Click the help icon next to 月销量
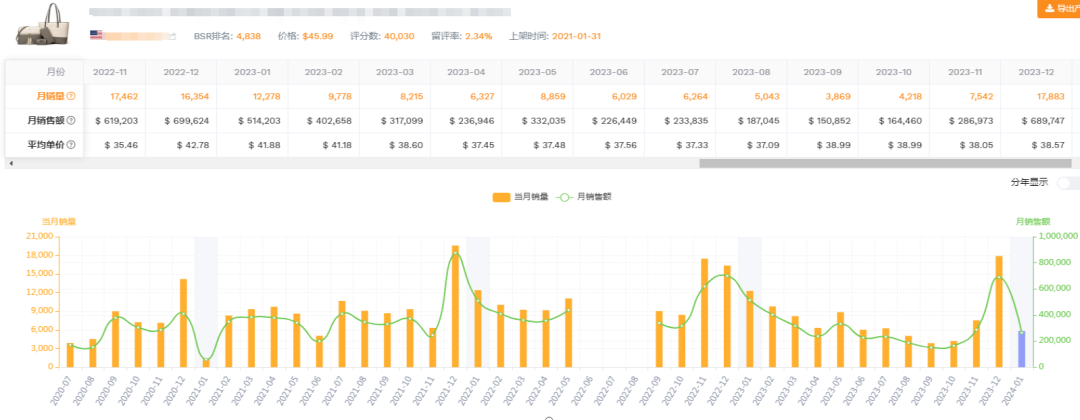The image size is (1080, 420). click(70, 96)
